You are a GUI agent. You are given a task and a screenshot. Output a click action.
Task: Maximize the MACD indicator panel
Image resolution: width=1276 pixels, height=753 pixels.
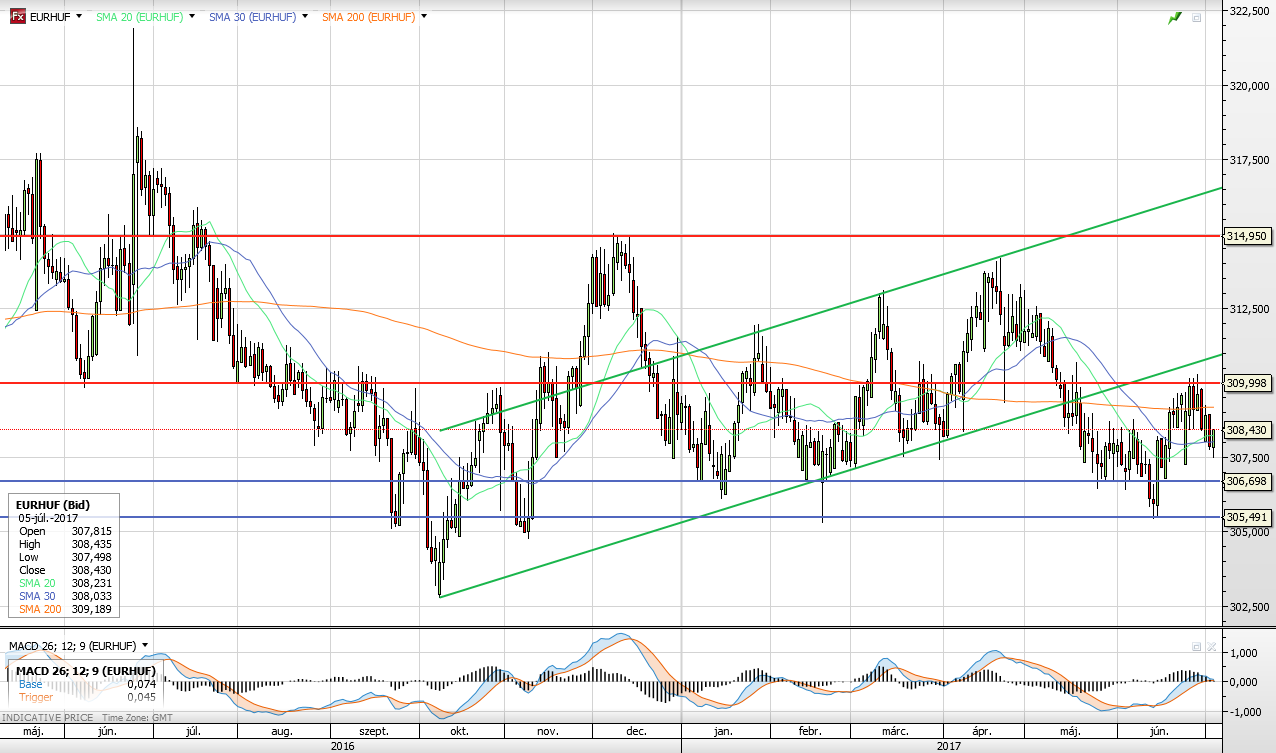tap(1196, 647)
